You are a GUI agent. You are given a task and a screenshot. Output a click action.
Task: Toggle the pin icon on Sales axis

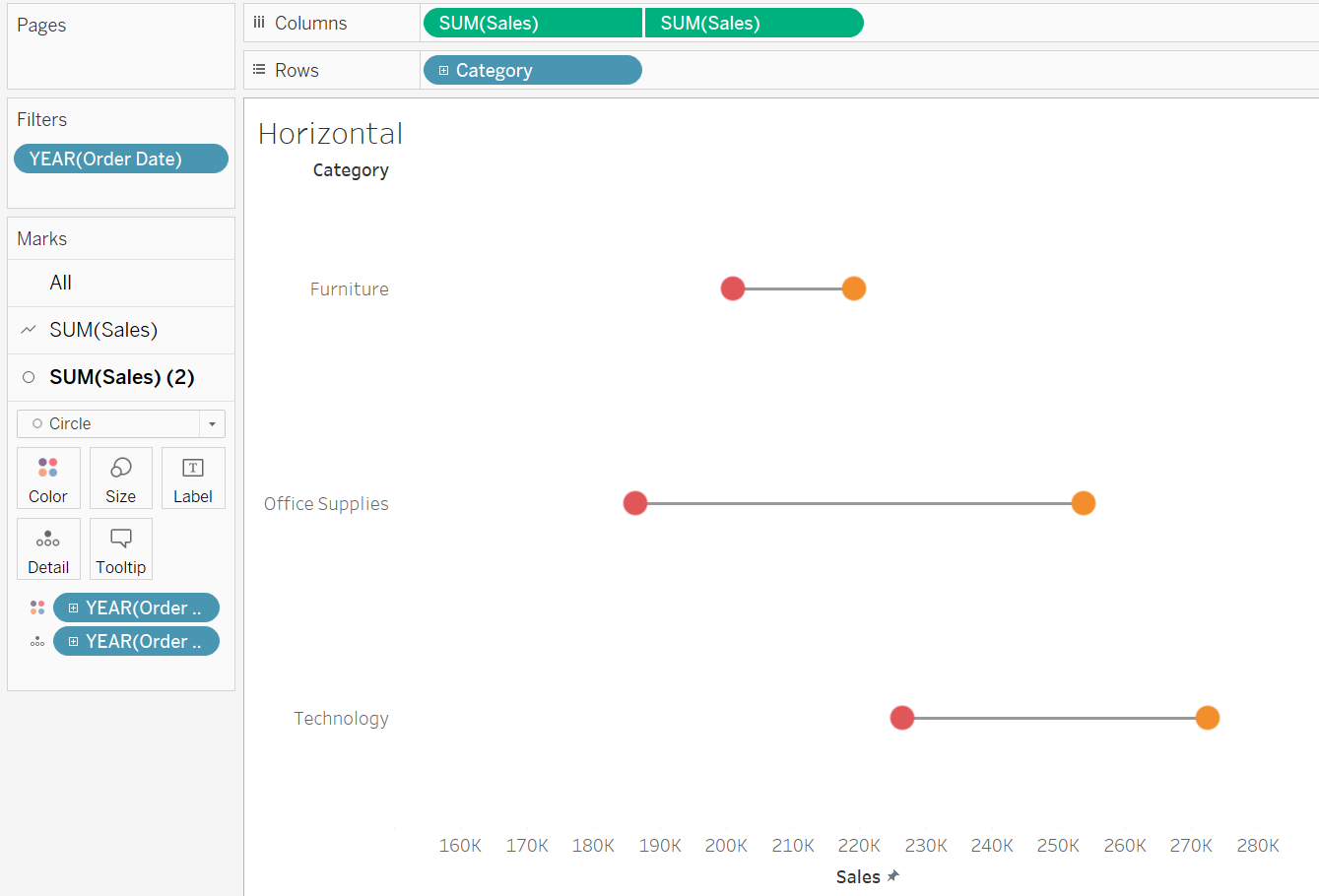[891, 875]
